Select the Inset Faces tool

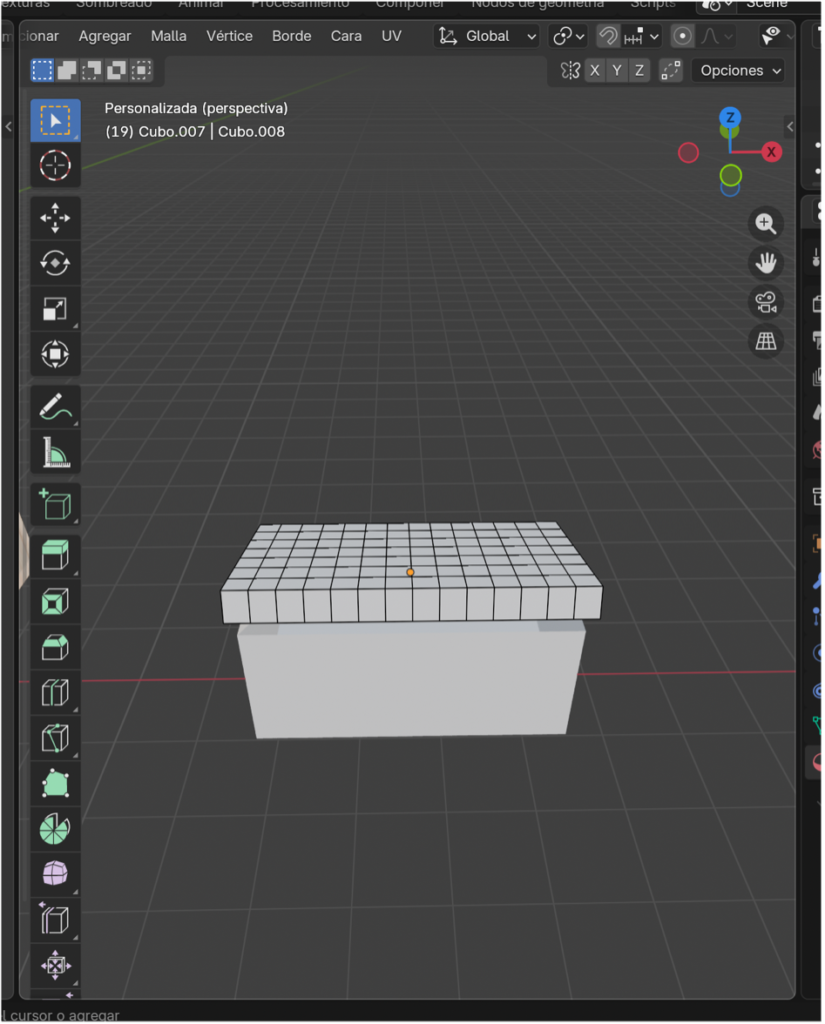55,601
